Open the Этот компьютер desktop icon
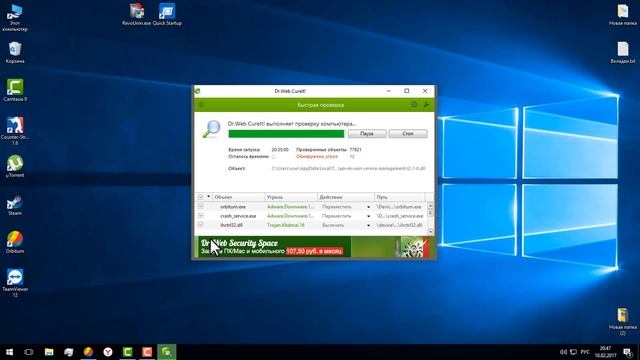The image size is (640, 360). 15,17
